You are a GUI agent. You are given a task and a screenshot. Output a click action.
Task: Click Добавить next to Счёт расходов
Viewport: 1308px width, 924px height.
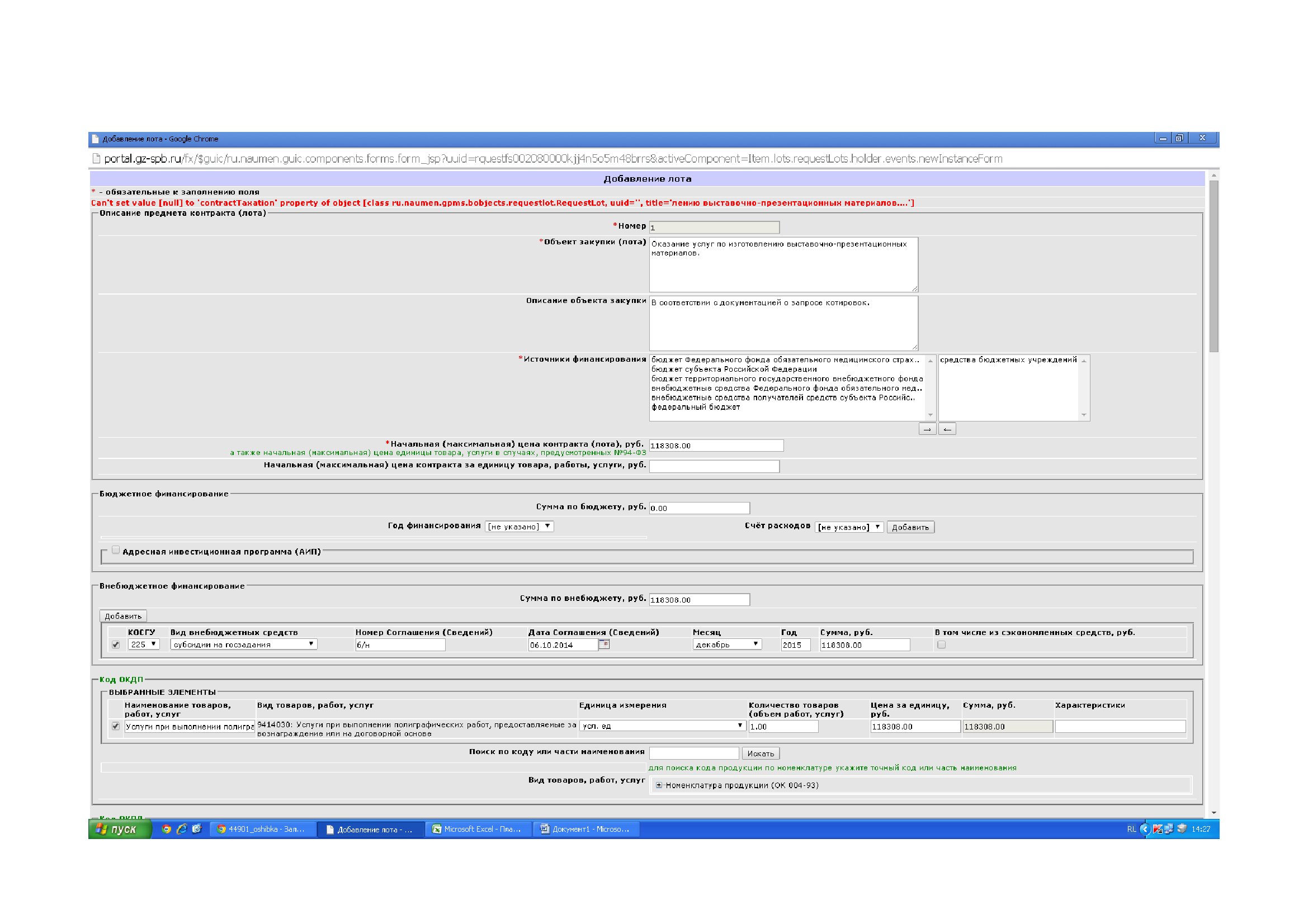[x=910, y=527]
